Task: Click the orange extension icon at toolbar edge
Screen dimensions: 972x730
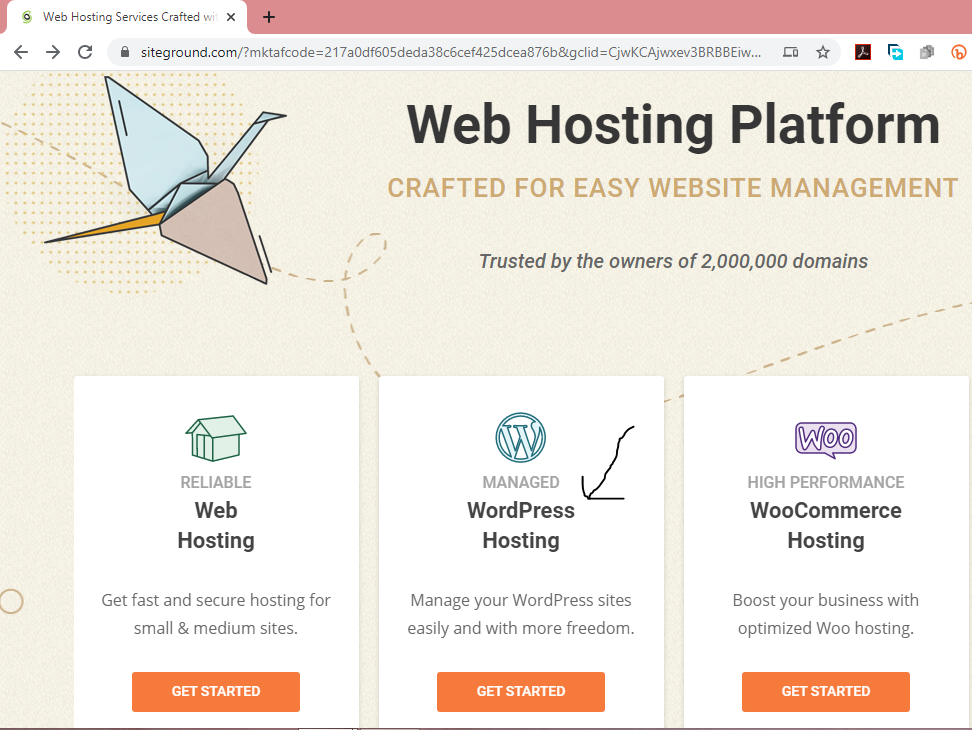Action: pyautogui.click(x=960, y=52)
